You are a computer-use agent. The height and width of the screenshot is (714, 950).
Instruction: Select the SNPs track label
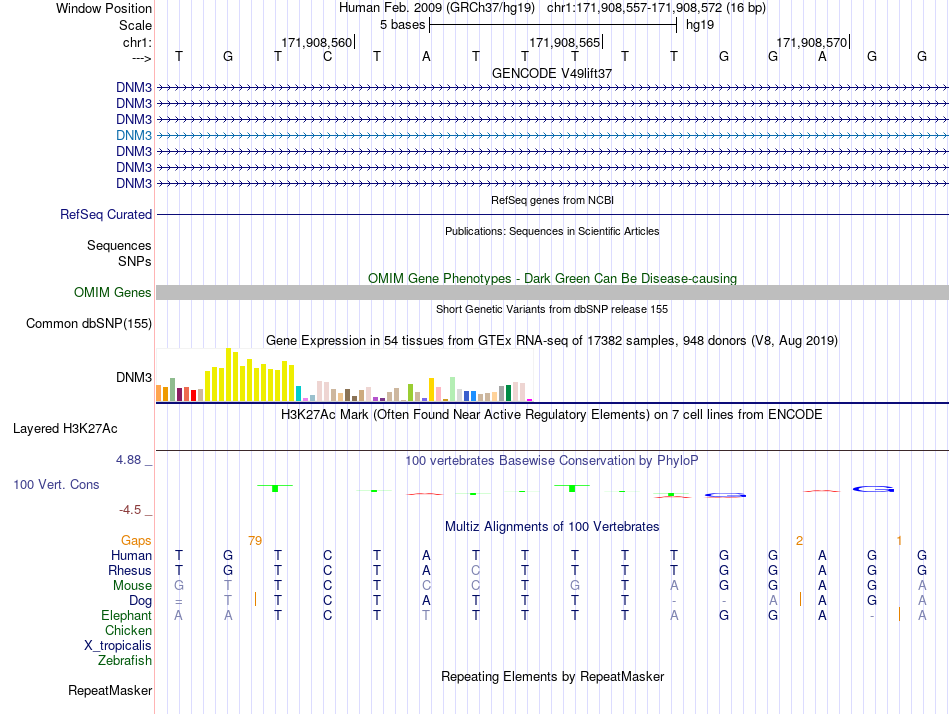tap(135, 261)
